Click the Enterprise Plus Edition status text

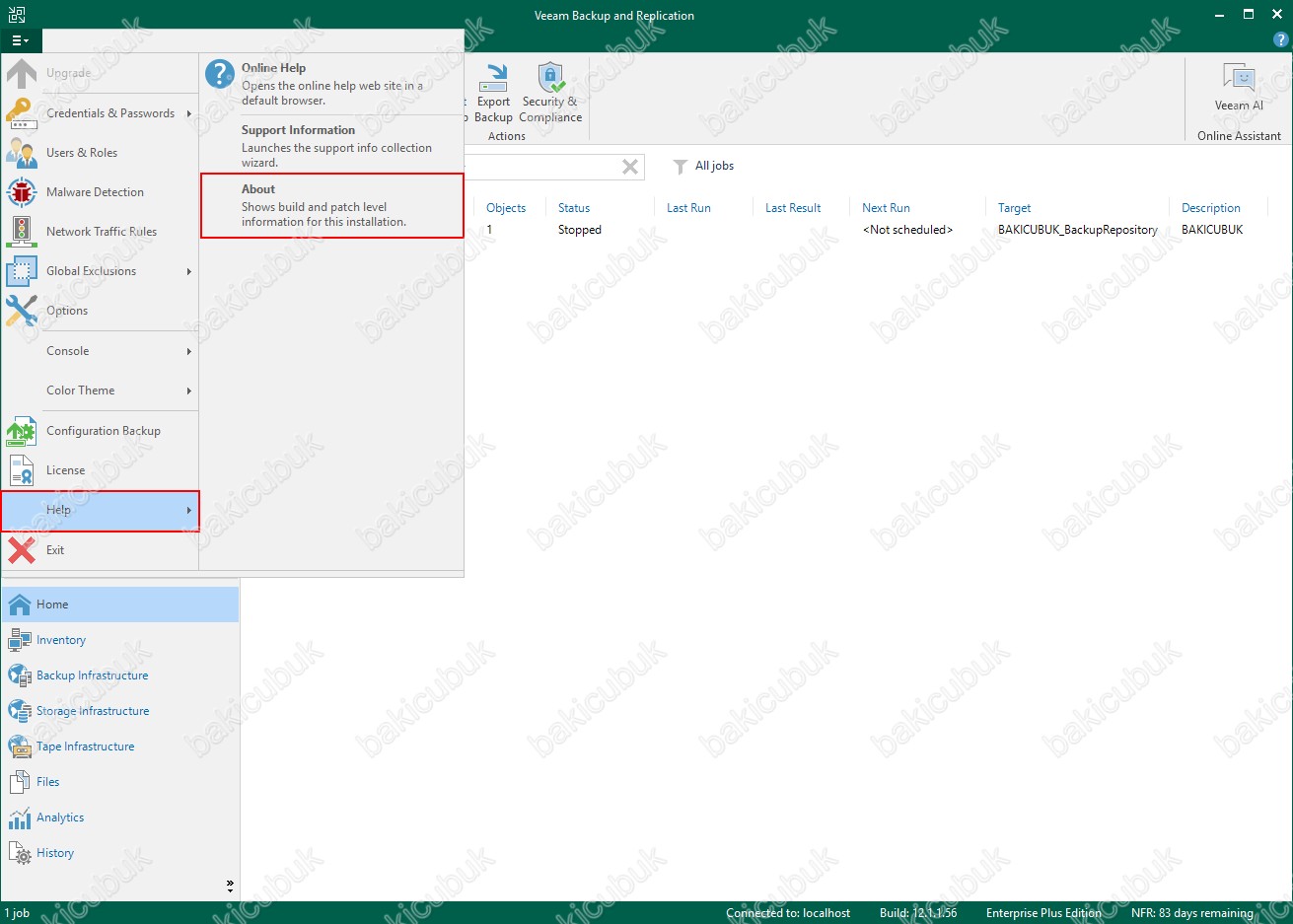click(x=1043, y=913)
